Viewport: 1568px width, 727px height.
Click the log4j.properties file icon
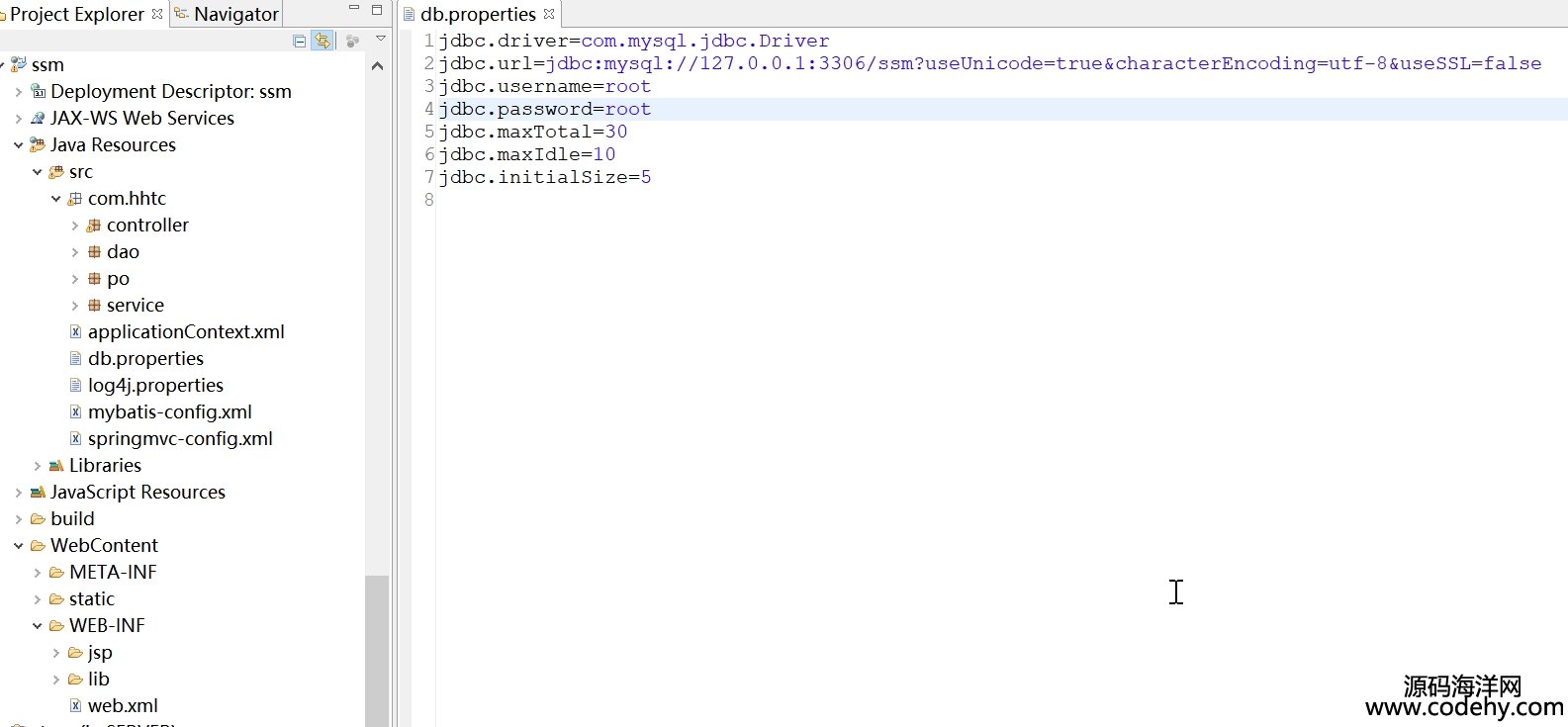click(x=75, y=386)
